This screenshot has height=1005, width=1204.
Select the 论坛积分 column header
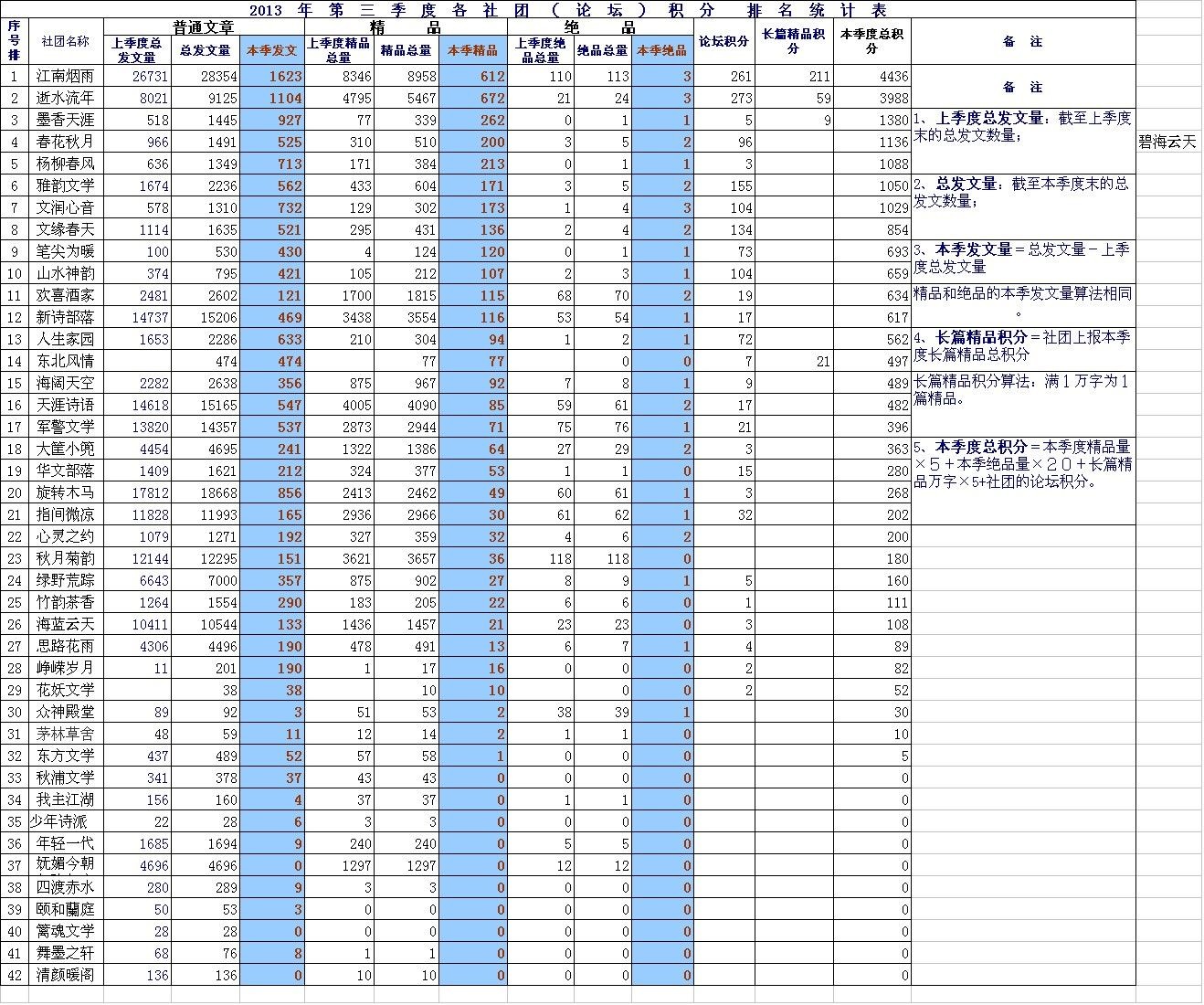click(x=723, y=42)
